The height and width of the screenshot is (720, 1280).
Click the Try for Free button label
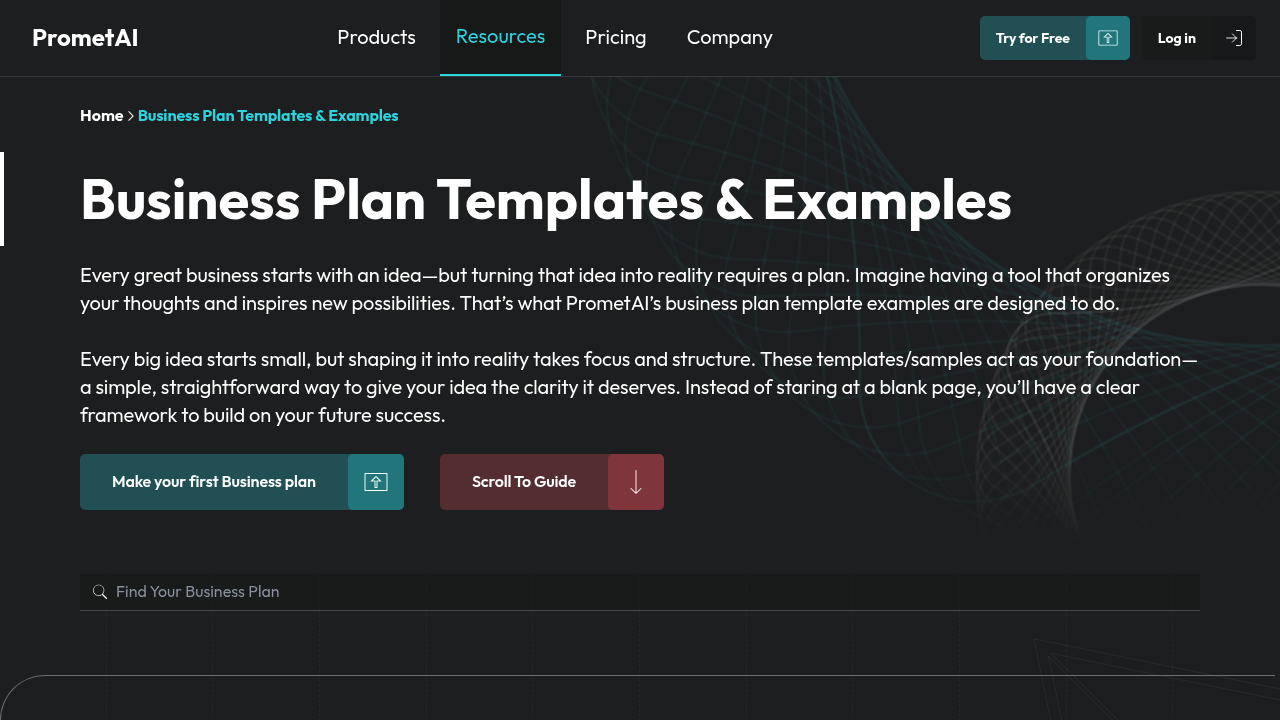point(1033,38)
